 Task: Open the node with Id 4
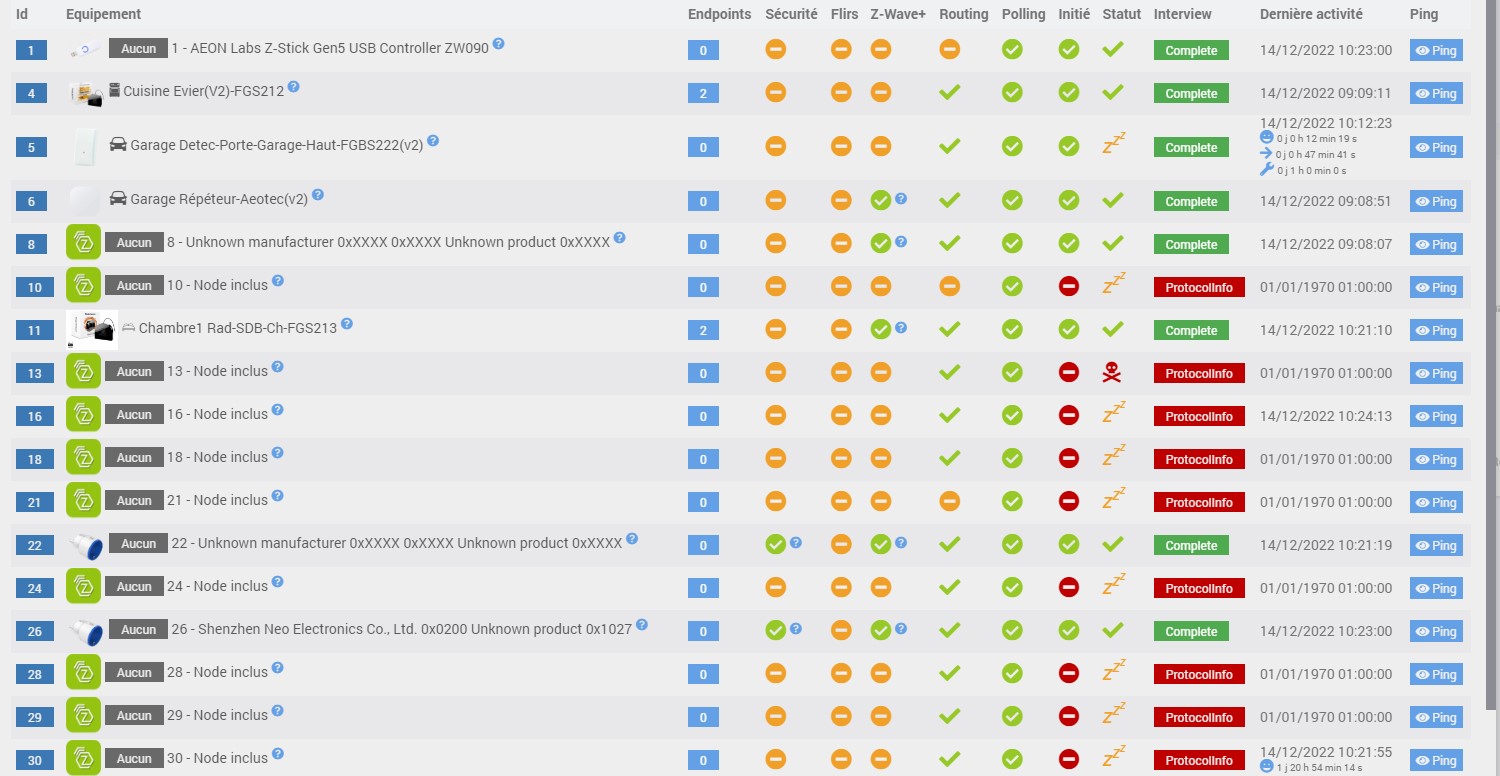pyautogui.click(x=32, y=94)
